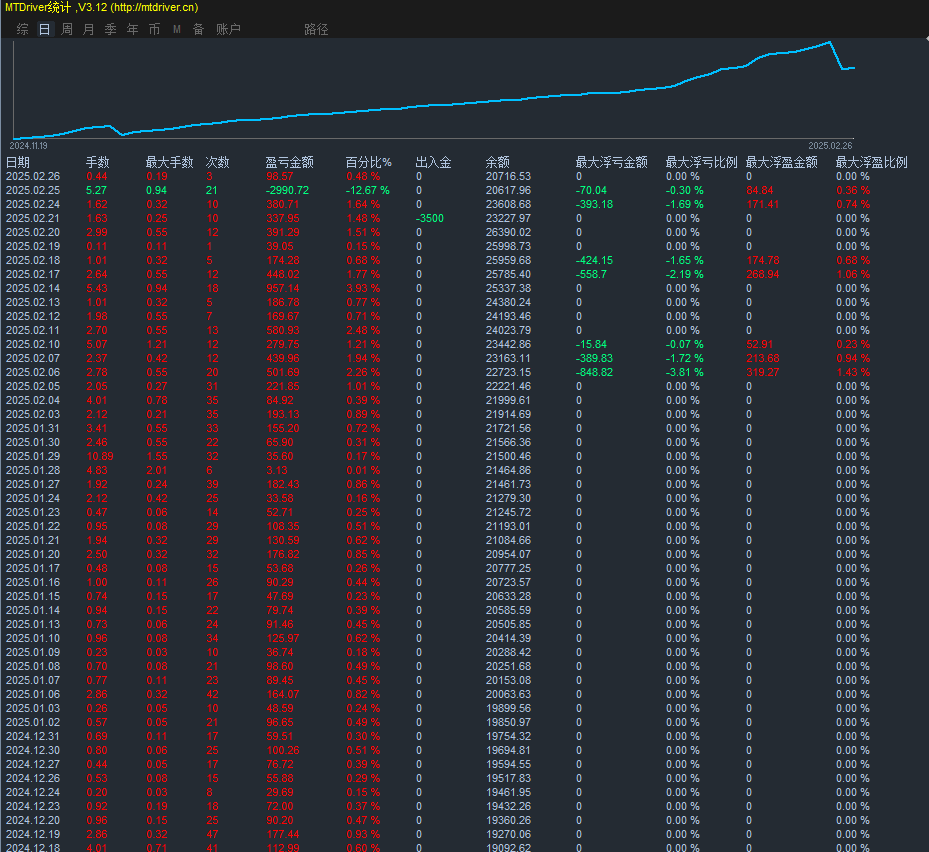Open the 周 weekly statistics tab
The width and height of the screenshot is (929, 852).
66,29
